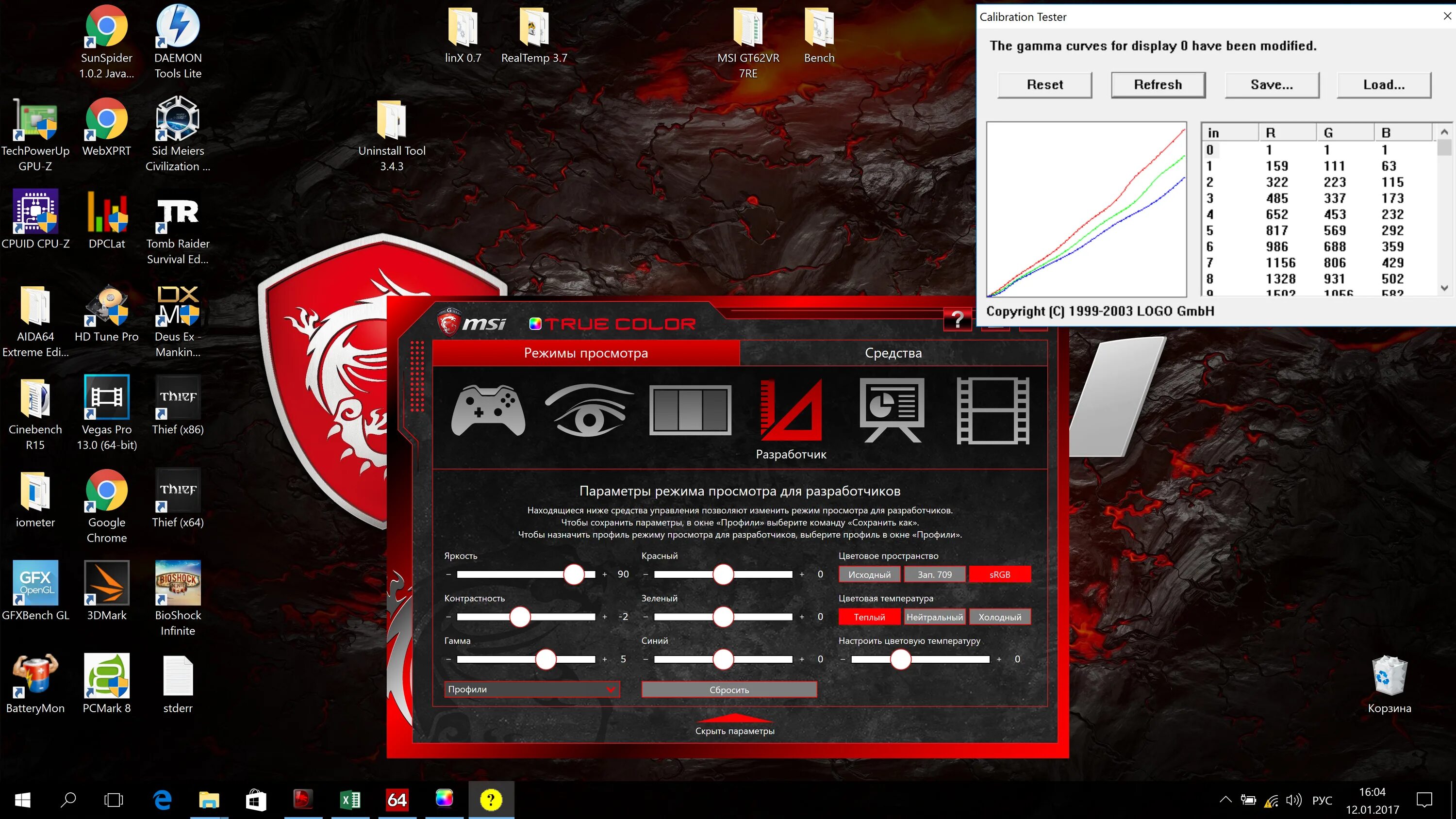Open Excel from the taskbar
Viewport: 1456px width, 819px height.
click(350, 800)
